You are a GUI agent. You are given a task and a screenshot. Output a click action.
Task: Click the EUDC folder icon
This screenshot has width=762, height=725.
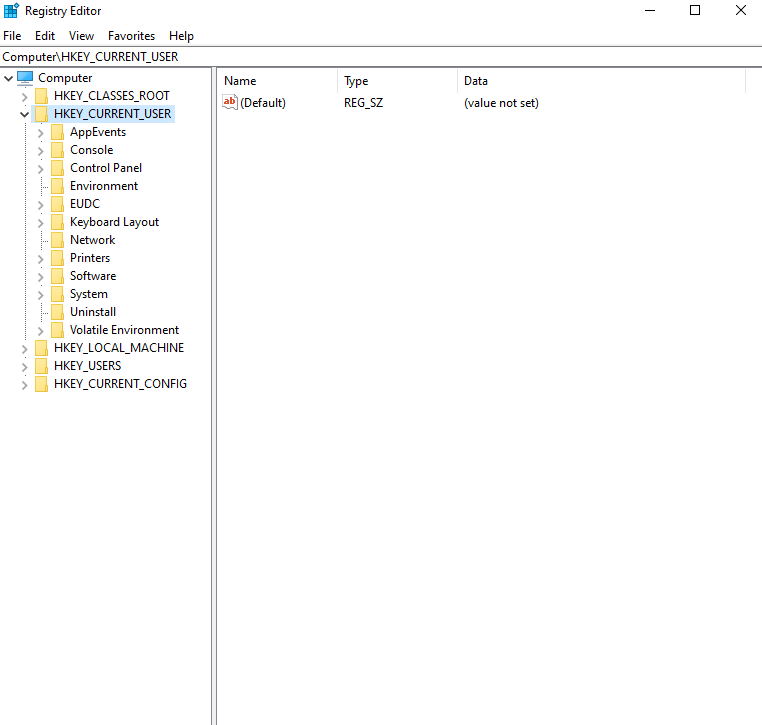(x=57, y=204)
